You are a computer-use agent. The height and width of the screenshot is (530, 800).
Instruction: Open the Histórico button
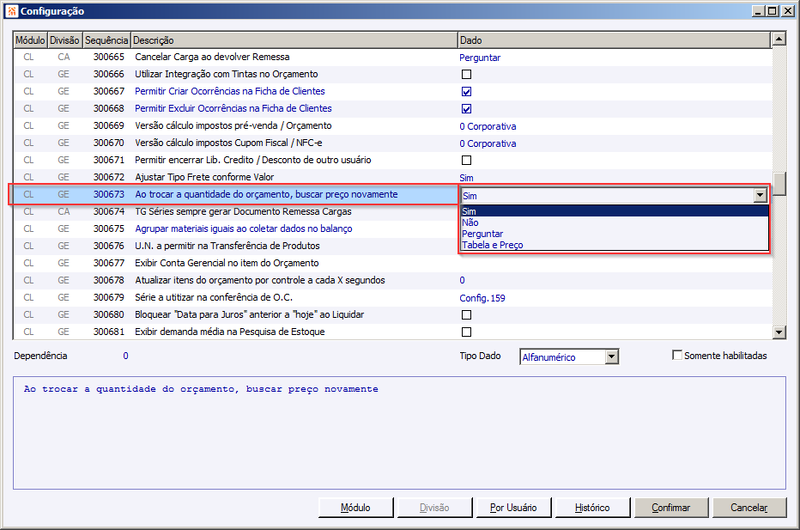click(x=592, y=508)
